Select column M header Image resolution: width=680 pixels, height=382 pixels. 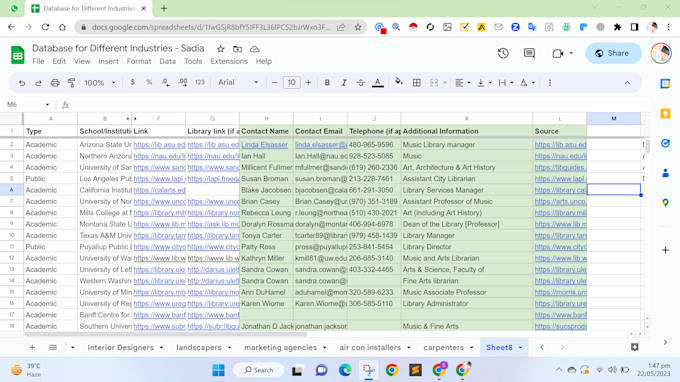pyautogui.click(x=614, y=118)
